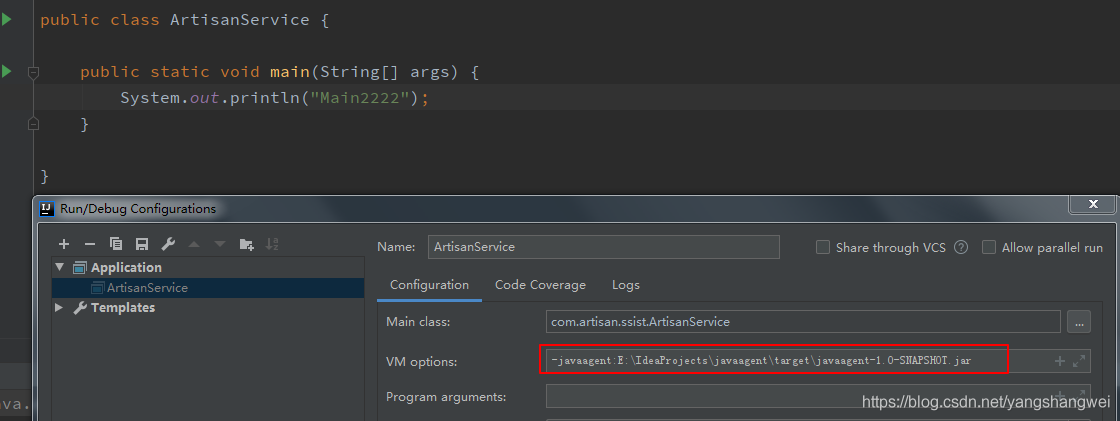Collapse the Application tree node
Viewport: 1120px width, 421px height.
(60, 267)
